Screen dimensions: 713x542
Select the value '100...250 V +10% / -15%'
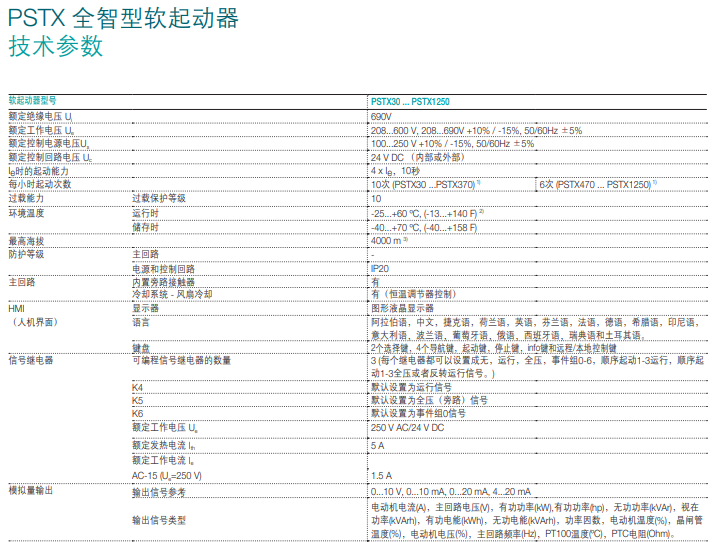point(421,144)
